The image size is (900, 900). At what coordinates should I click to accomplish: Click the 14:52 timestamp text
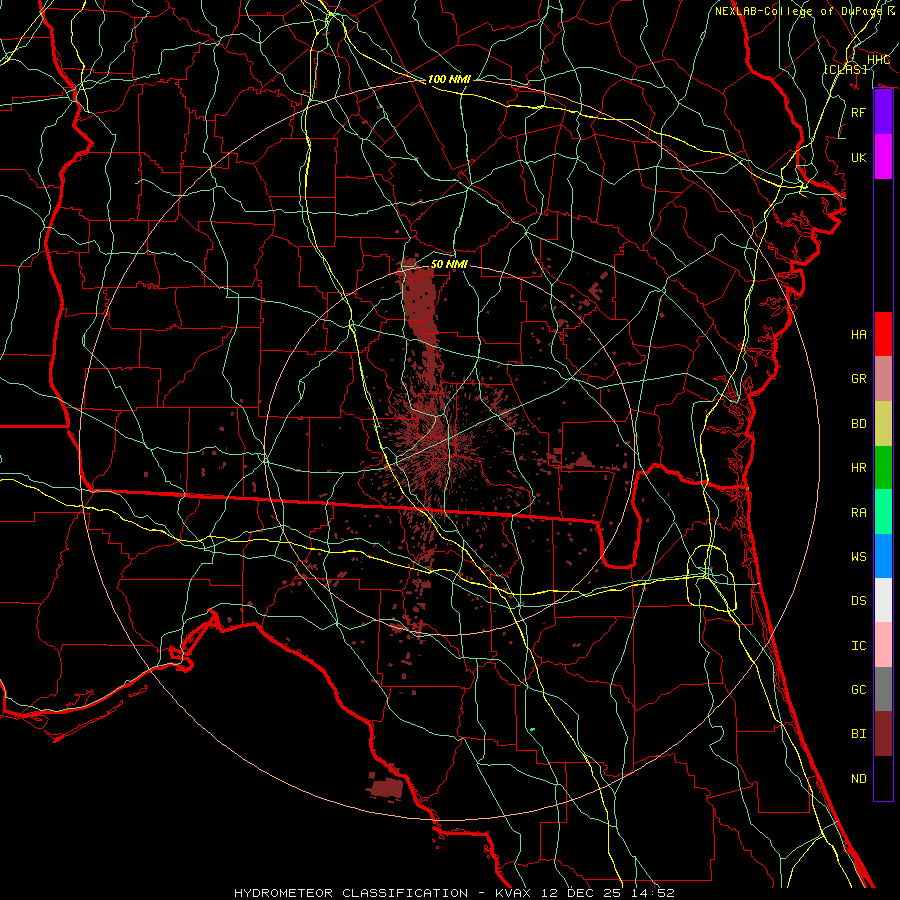654,893
